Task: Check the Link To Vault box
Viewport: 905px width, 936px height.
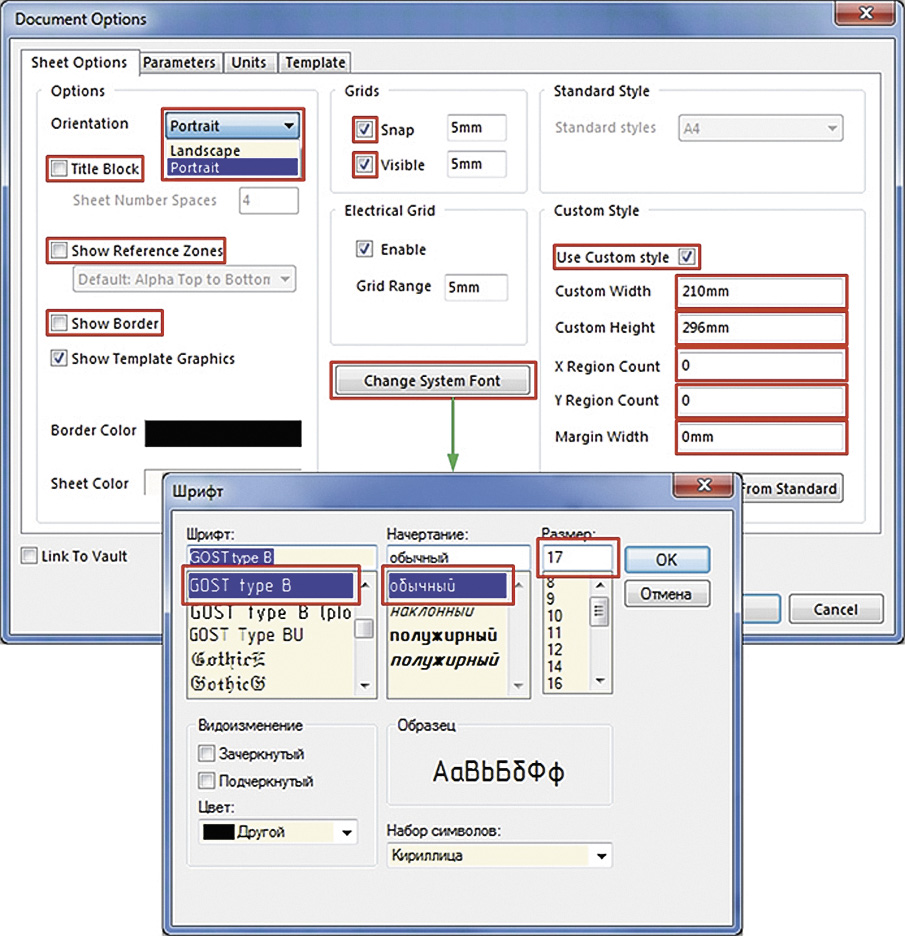Action: click(x=29, y=556)
